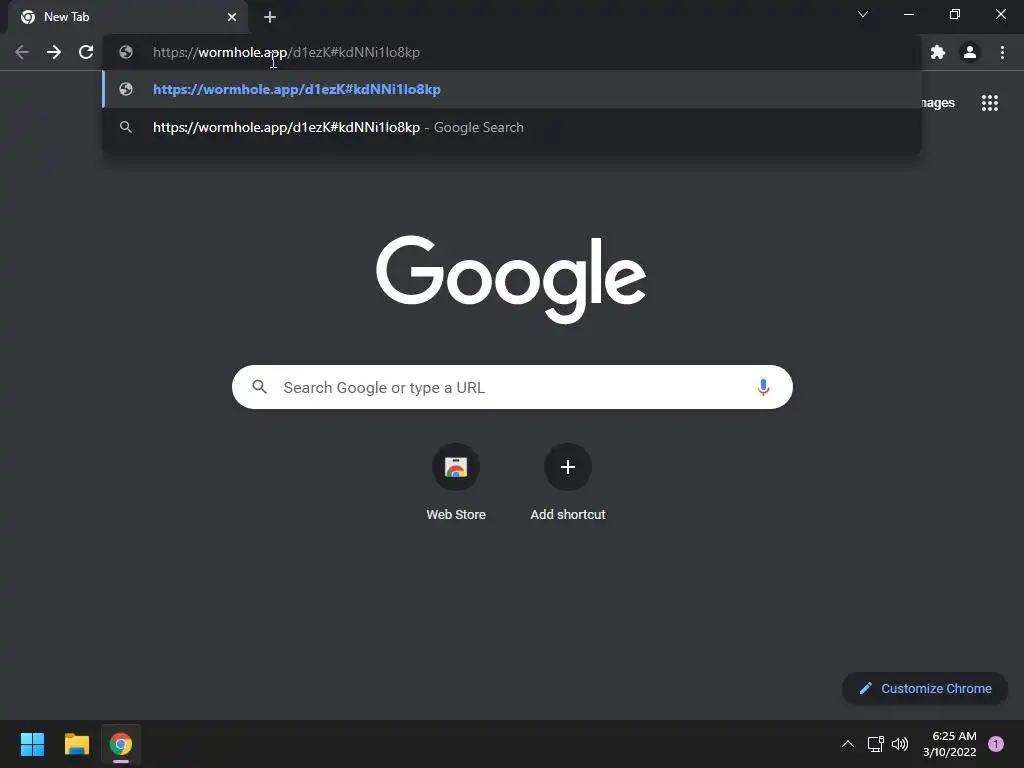Click the Google logo
The height and width of the screenshot is (768, 1024).
coord(511,279)
